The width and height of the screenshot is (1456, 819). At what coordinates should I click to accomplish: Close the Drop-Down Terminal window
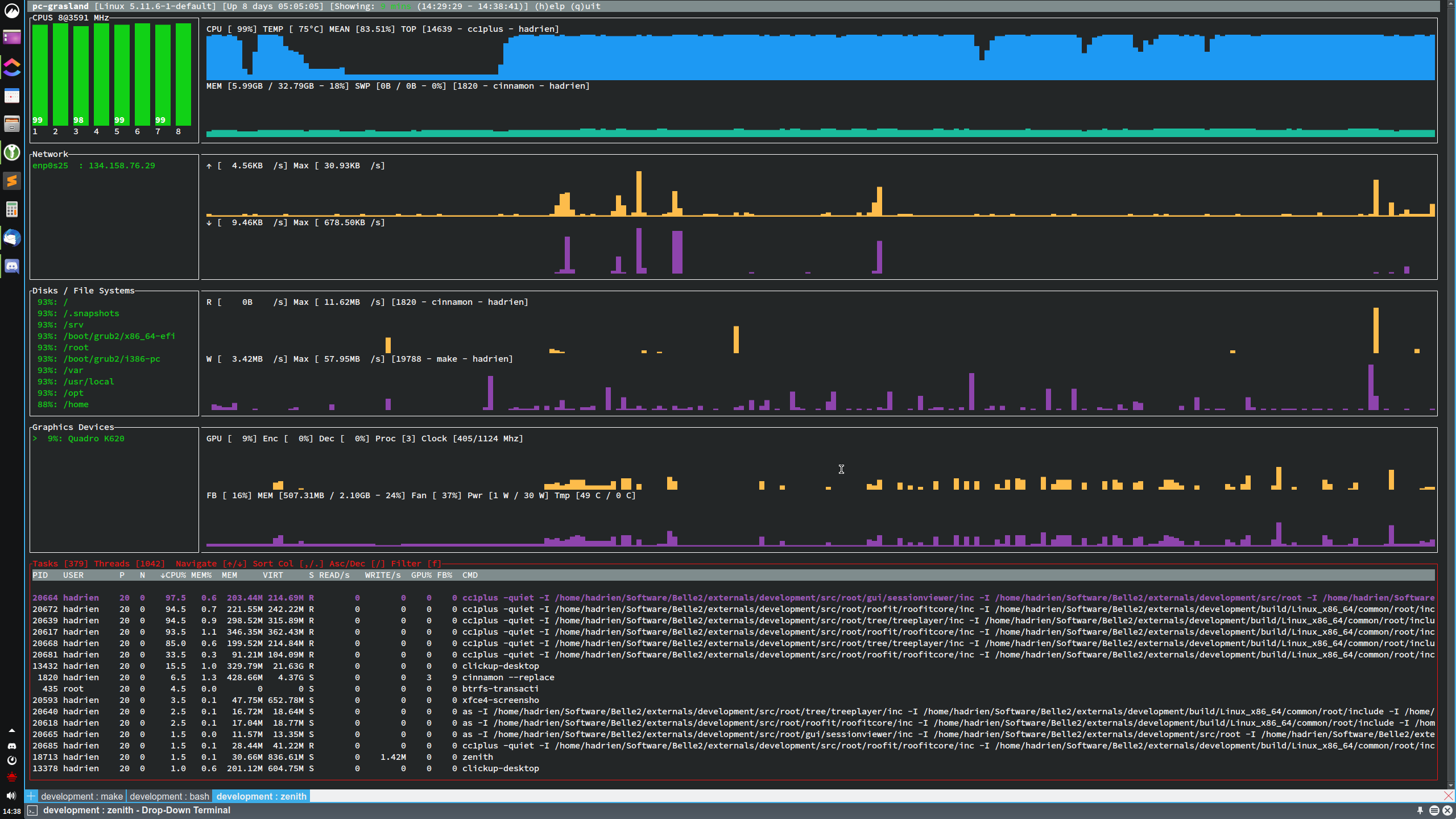1447,810
